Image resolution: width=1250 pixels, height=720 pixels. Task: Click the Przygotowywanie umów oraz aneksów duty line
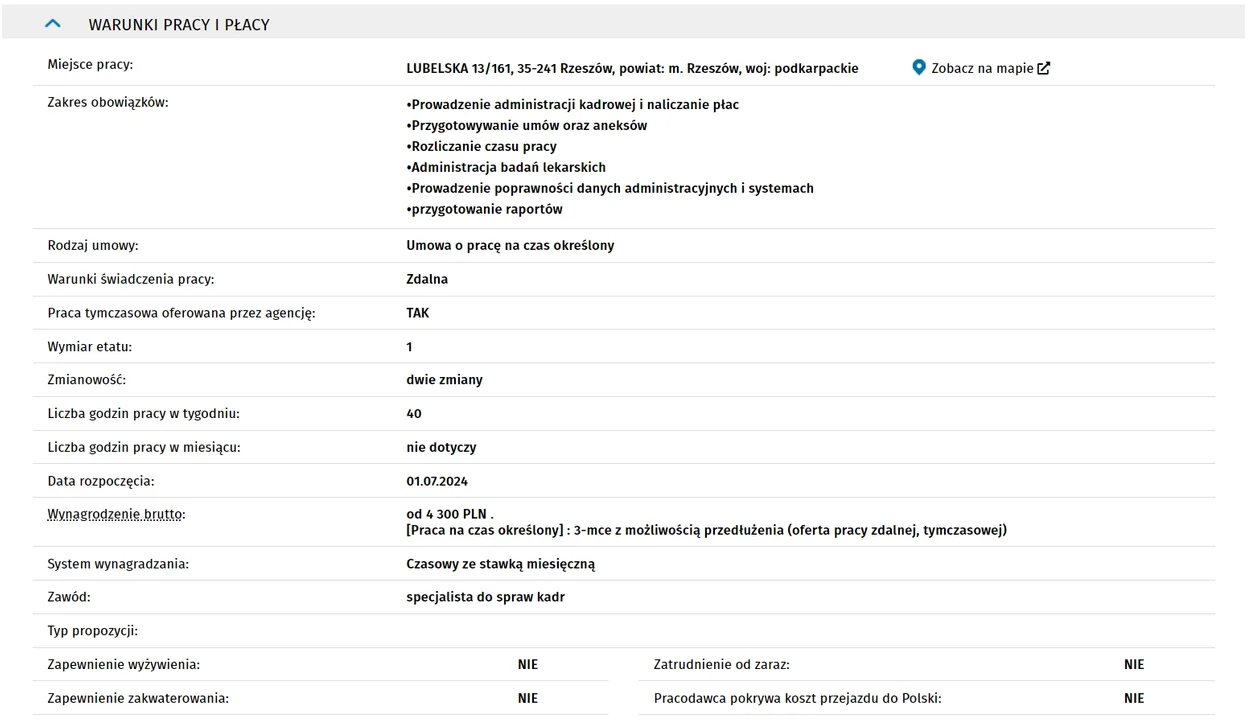tap(527, 126)
